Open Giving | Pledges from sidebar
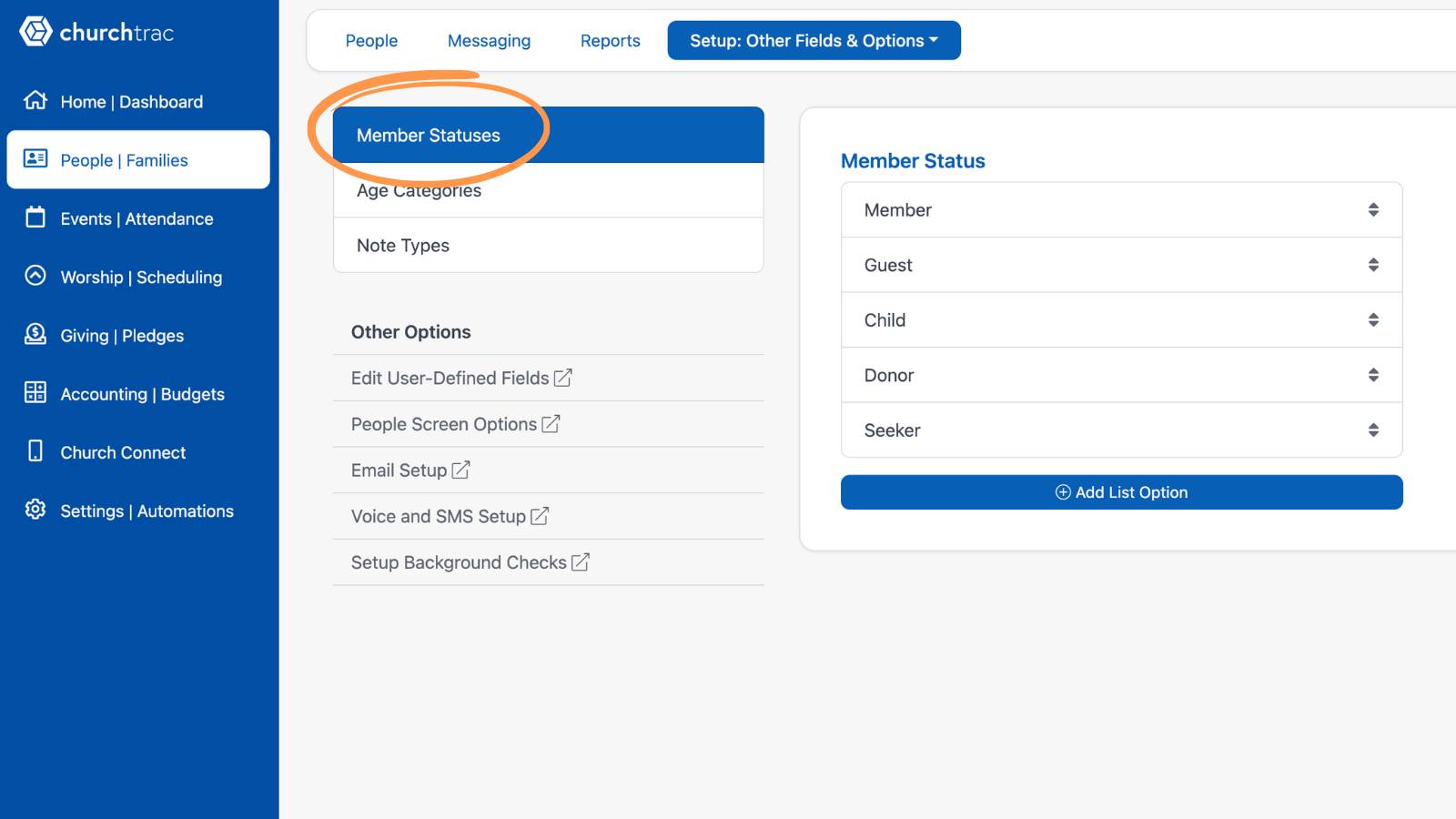This screenshot has width=1456, height=819. pos(138,336)
